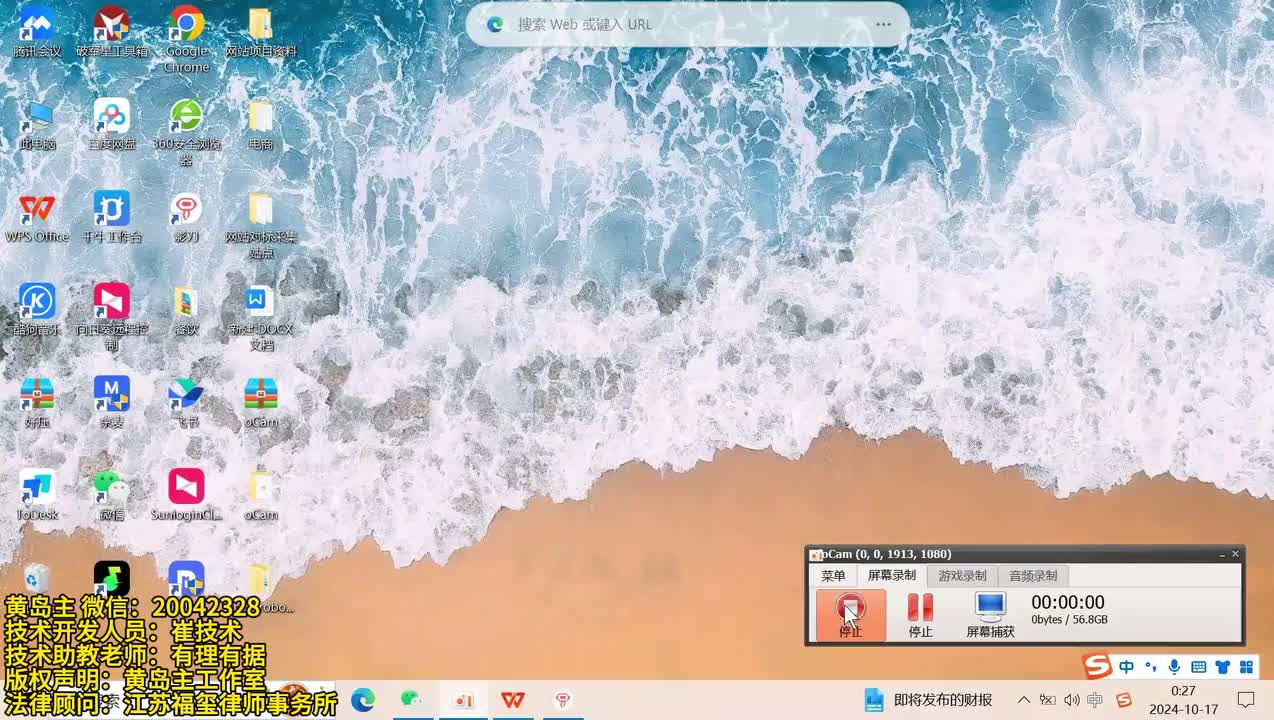
Task: Click the Edge search URL box
Action: tap(688, 24)
